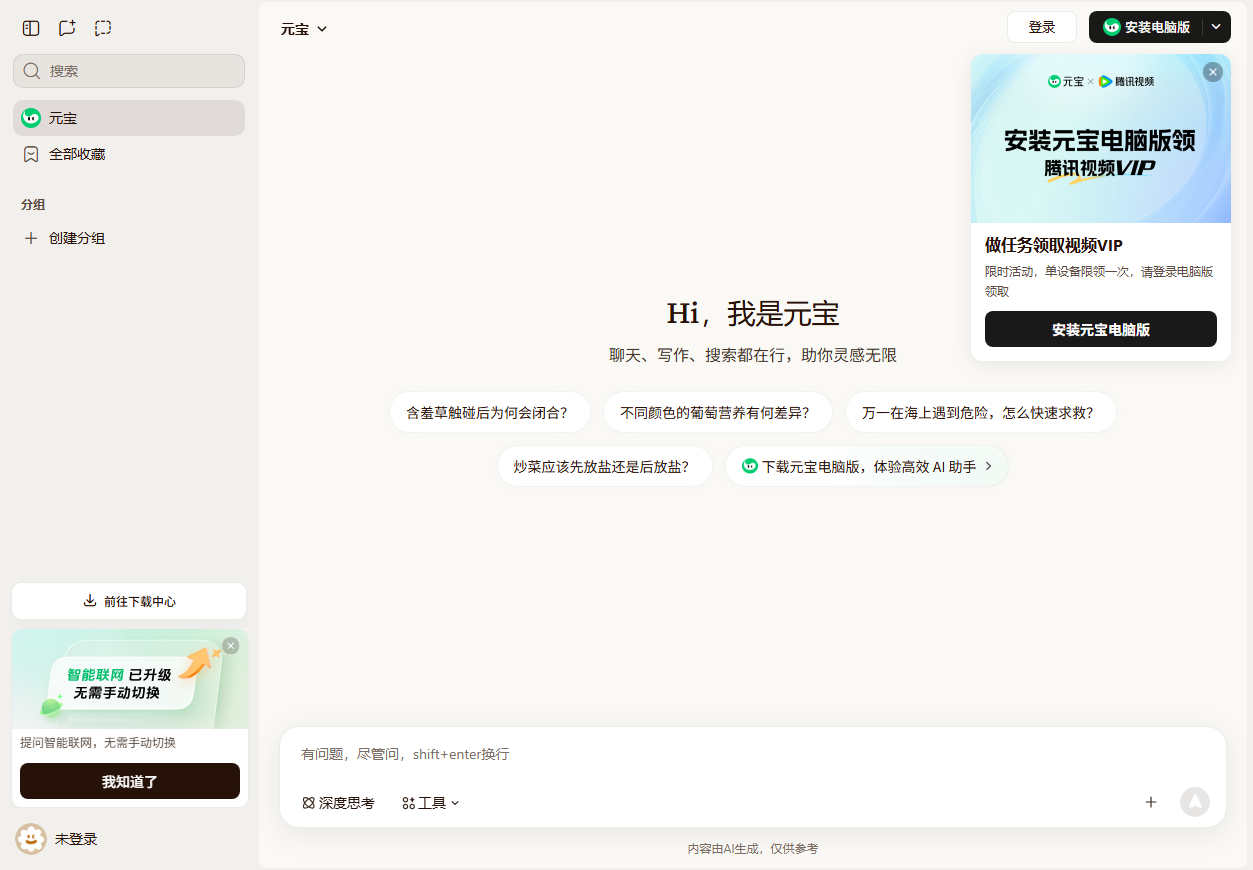Click the dashed-square screenshot icon

(103, 28)
